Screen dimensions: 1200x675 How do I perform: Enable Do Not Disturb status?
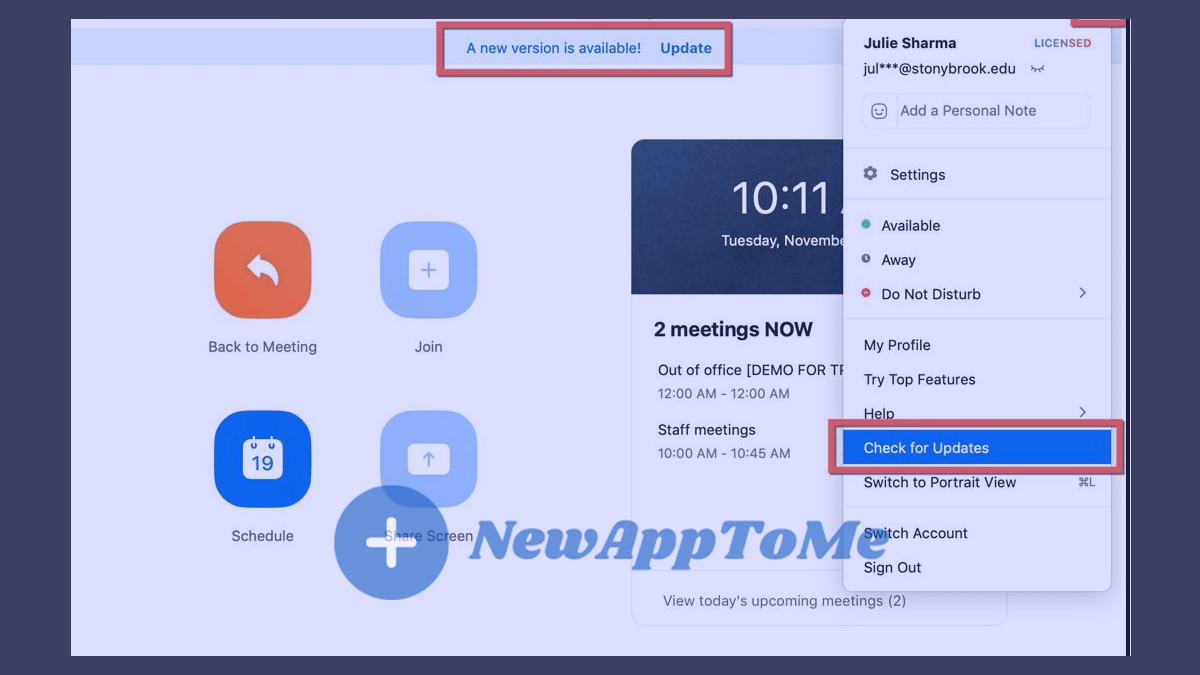pos(931,293)
